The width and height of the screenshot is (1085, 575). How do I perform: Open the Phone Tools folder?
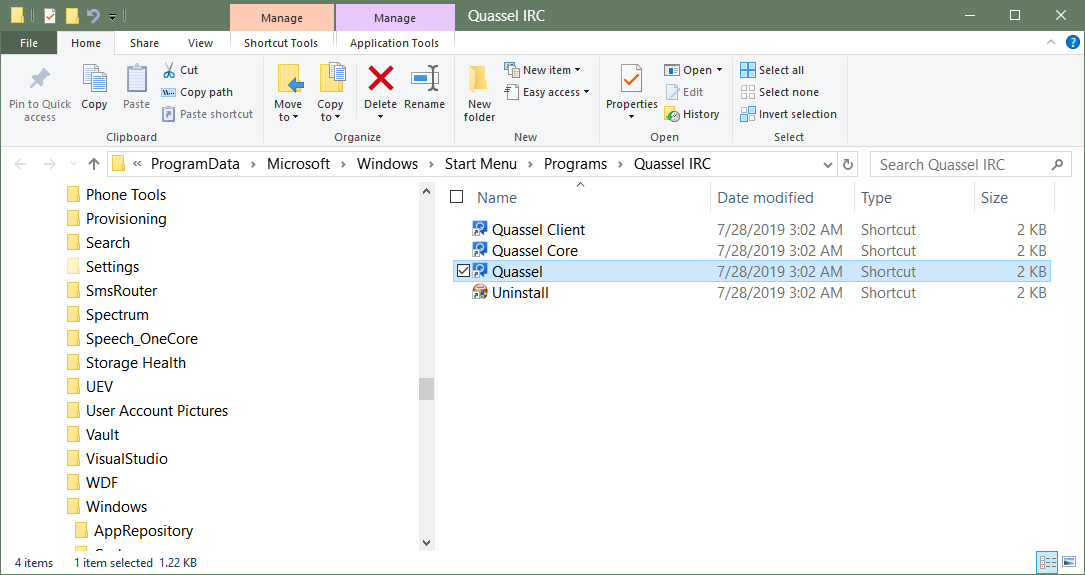116,194
